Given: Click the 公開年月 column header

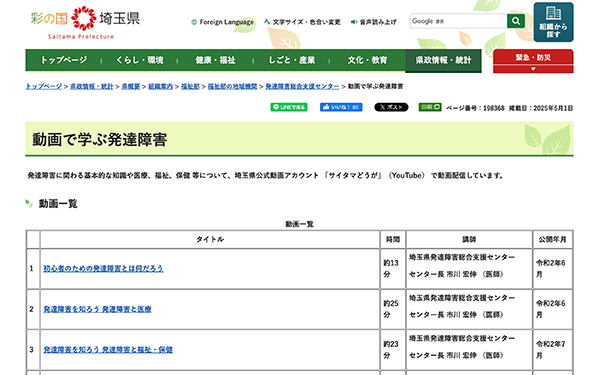Looking at the screenshot, I should 552,240.
